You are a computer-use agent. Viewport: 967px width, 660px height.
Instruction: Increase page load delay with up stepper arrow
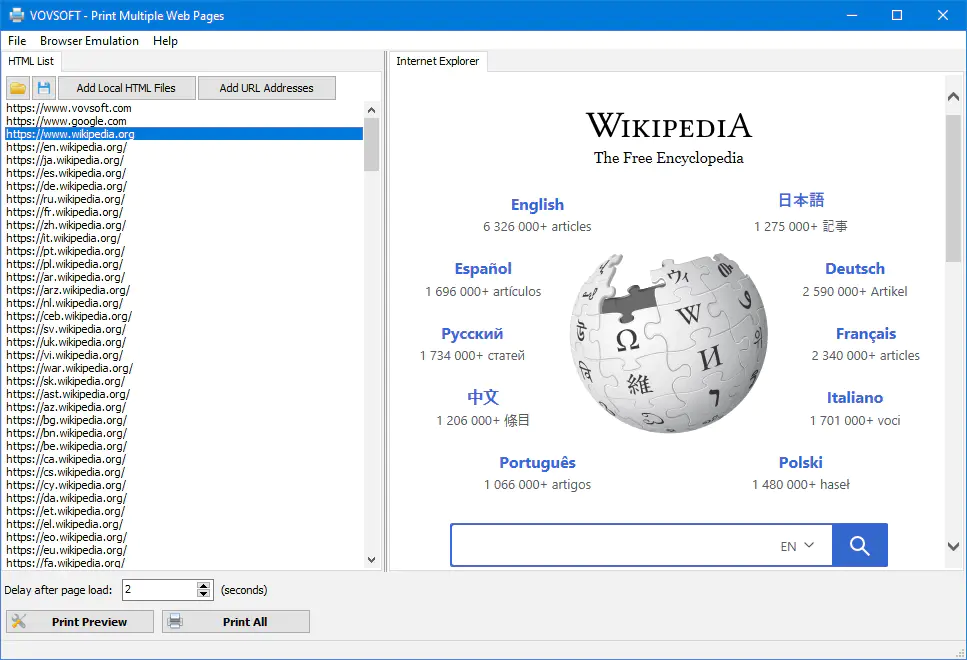203,585
